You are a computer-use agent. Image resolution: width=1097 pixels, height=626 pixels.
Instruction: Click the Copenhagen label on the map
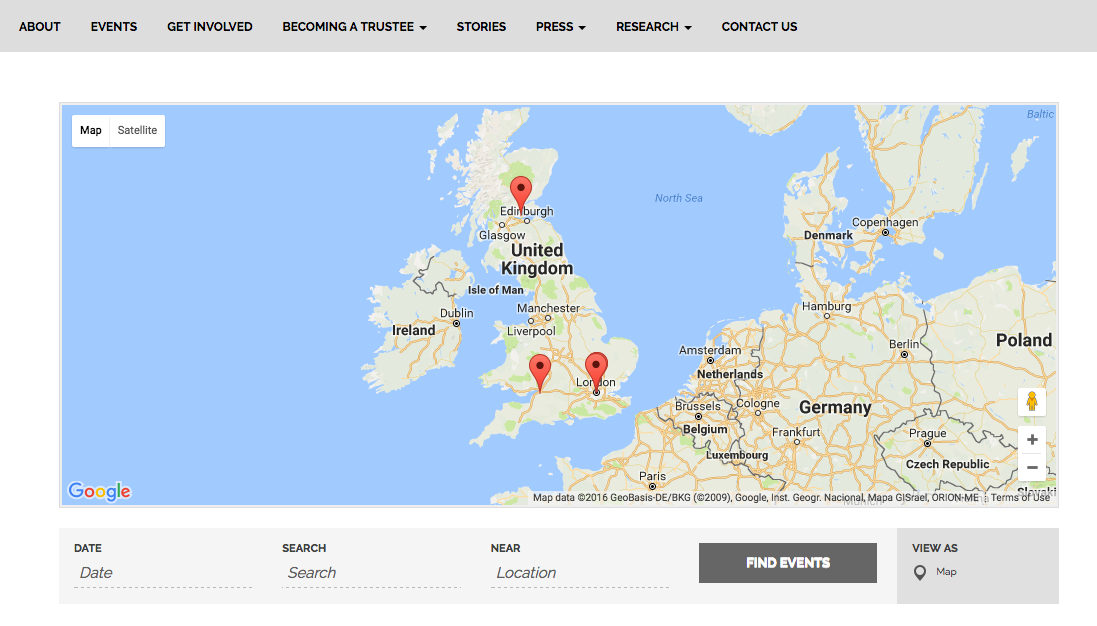(884, 222)
